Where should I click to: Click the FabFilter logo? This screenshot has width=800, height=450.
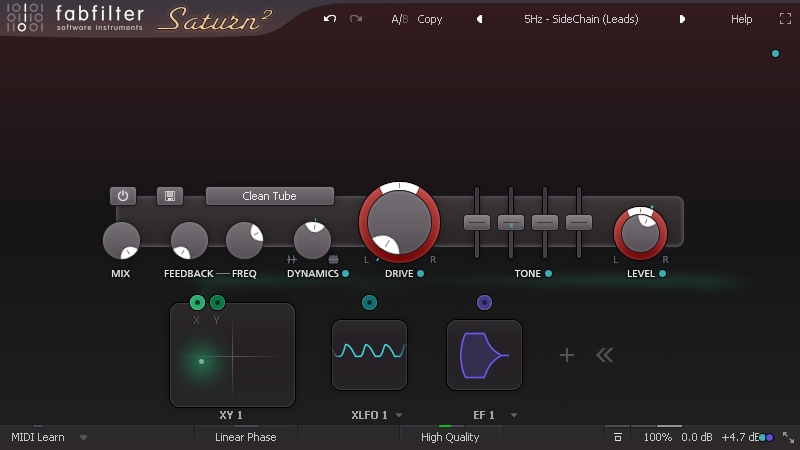[x=76, y=18]
